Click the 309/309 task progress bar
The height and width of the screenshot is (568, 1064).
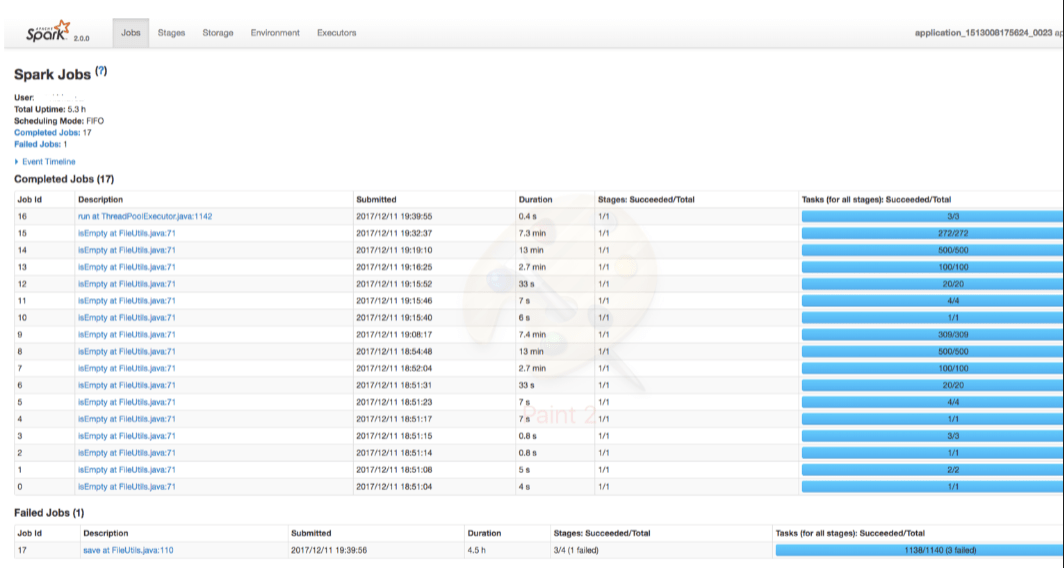point(932,335)
